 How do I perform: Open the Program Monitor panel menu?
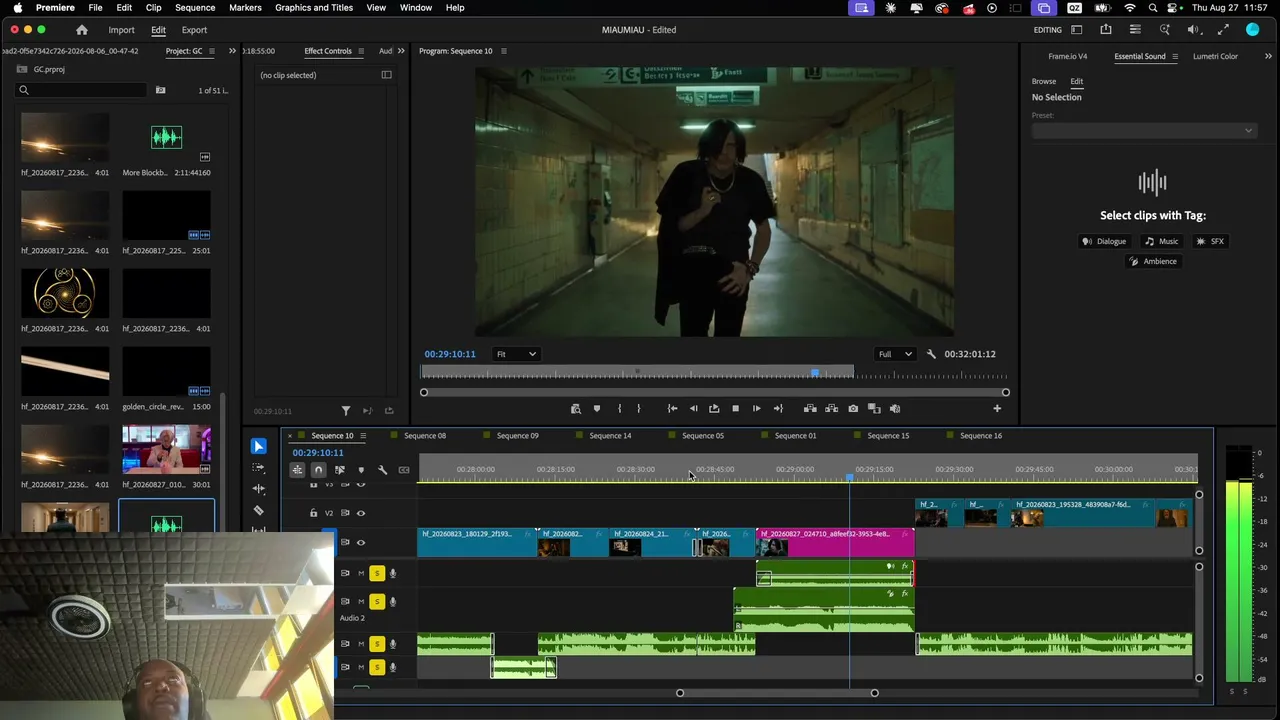click(503, 51)
